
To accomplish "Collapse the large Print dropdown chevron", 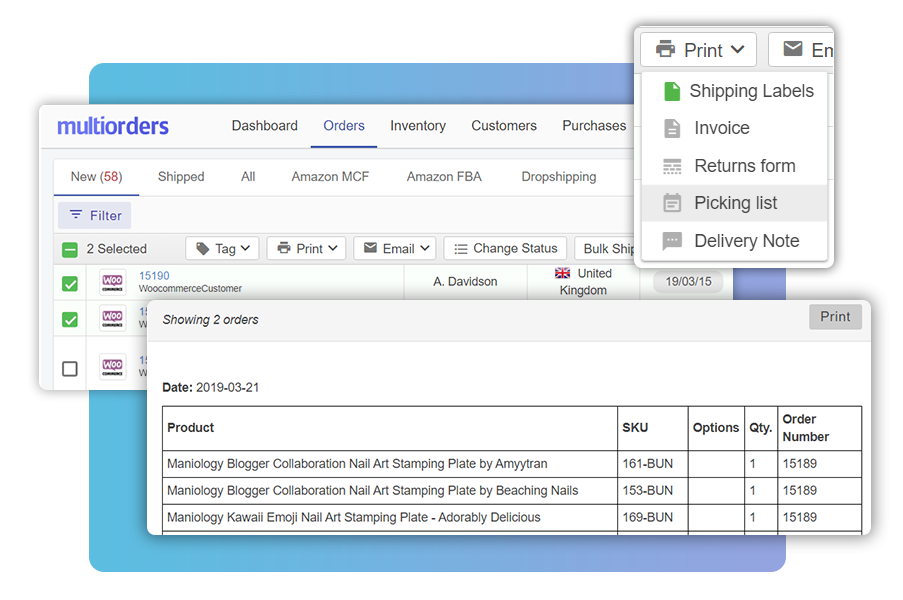I will [x=737, y=50].
